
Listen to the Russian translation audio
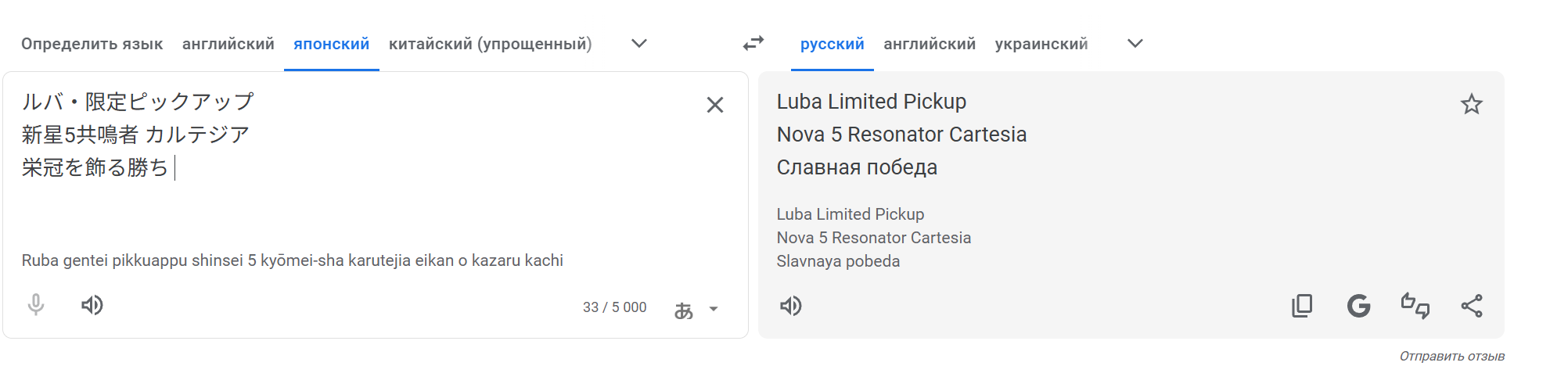[791, 306]
